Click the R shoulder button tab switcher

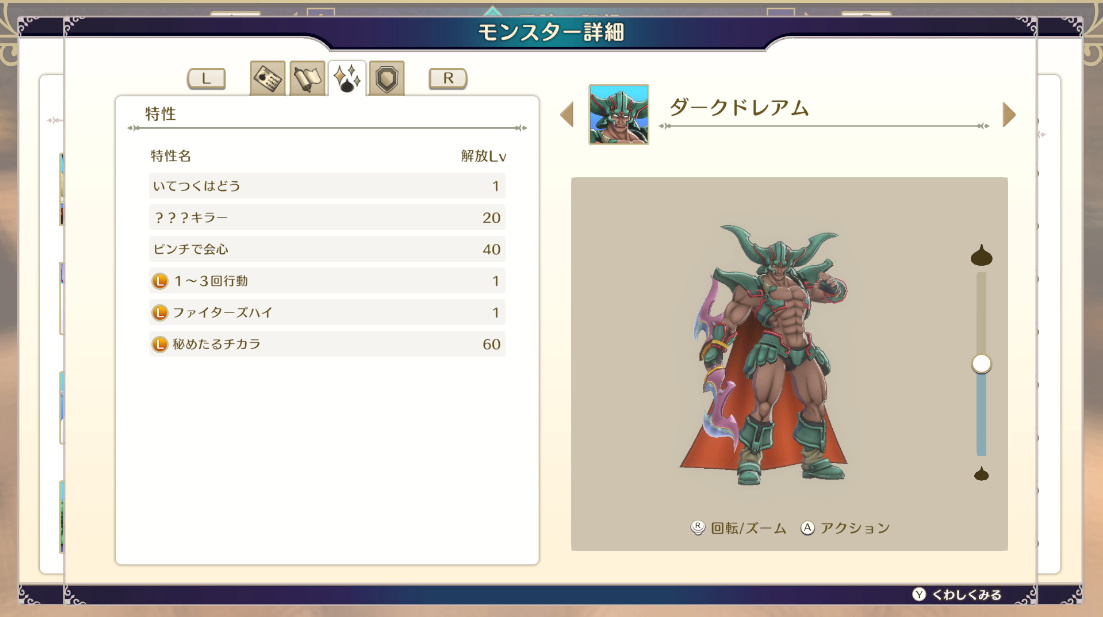tap(448, 78)
